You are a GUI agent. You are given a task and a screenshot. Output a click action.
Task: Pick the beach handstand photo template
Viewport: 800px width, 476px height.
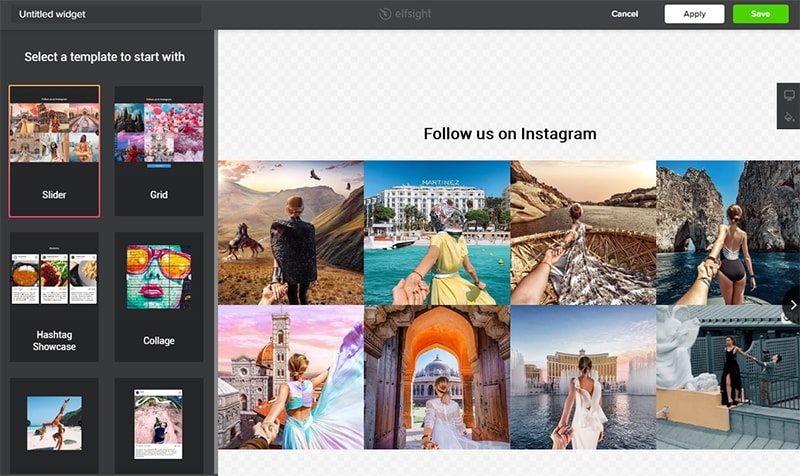click(x=54, y=424)
